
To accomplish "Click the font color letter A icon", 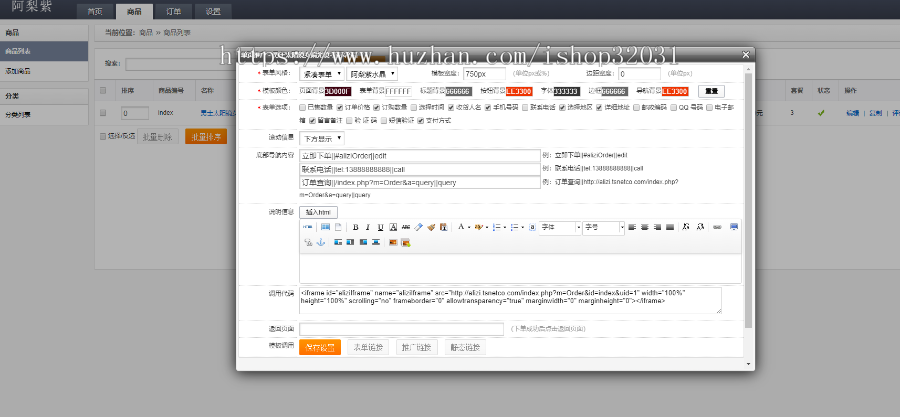I will click(x=461, y=227).
